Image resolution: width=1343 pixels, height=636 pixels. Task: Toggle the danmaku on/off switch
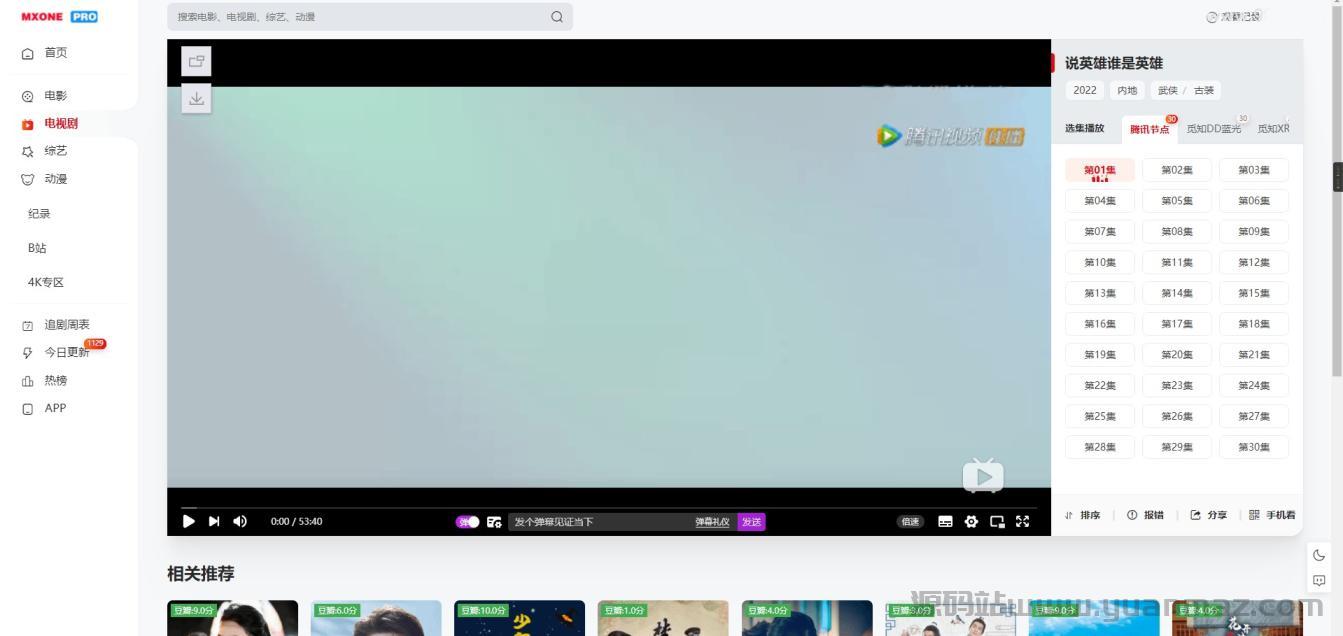[468, 521]
